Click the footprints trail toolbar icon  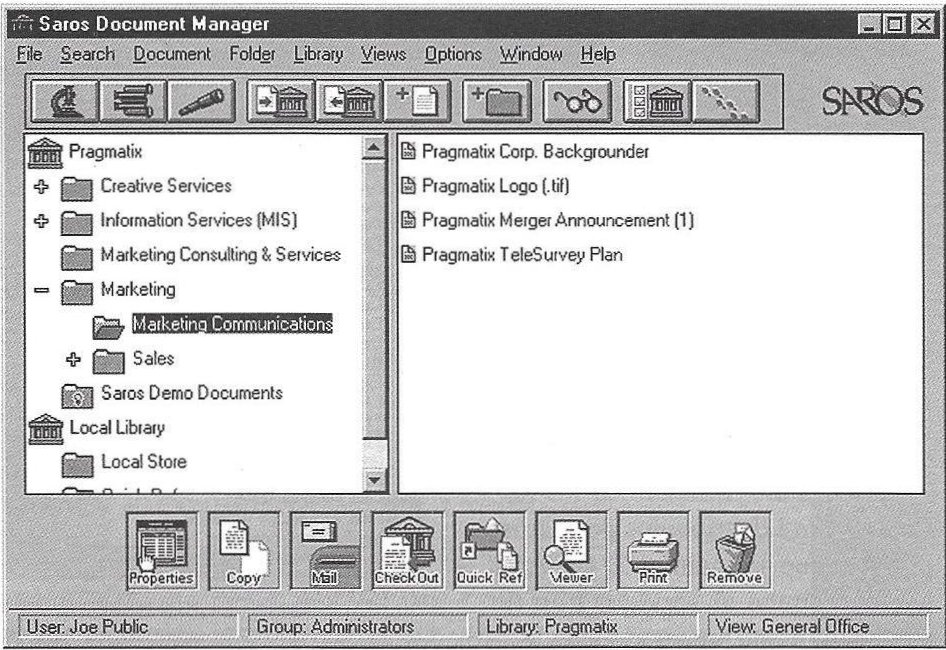[726, 101]
